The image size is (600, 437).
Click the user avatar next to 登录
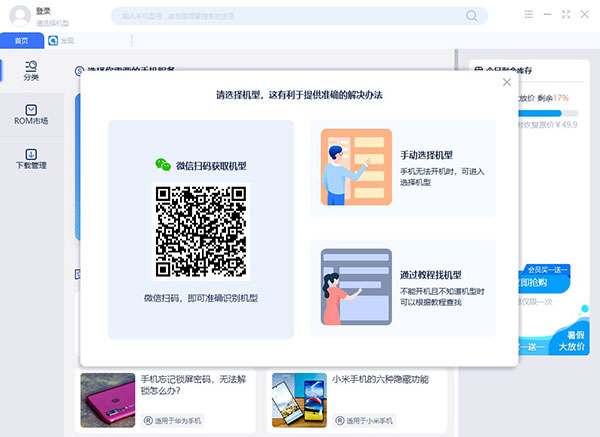pos(16,15)
